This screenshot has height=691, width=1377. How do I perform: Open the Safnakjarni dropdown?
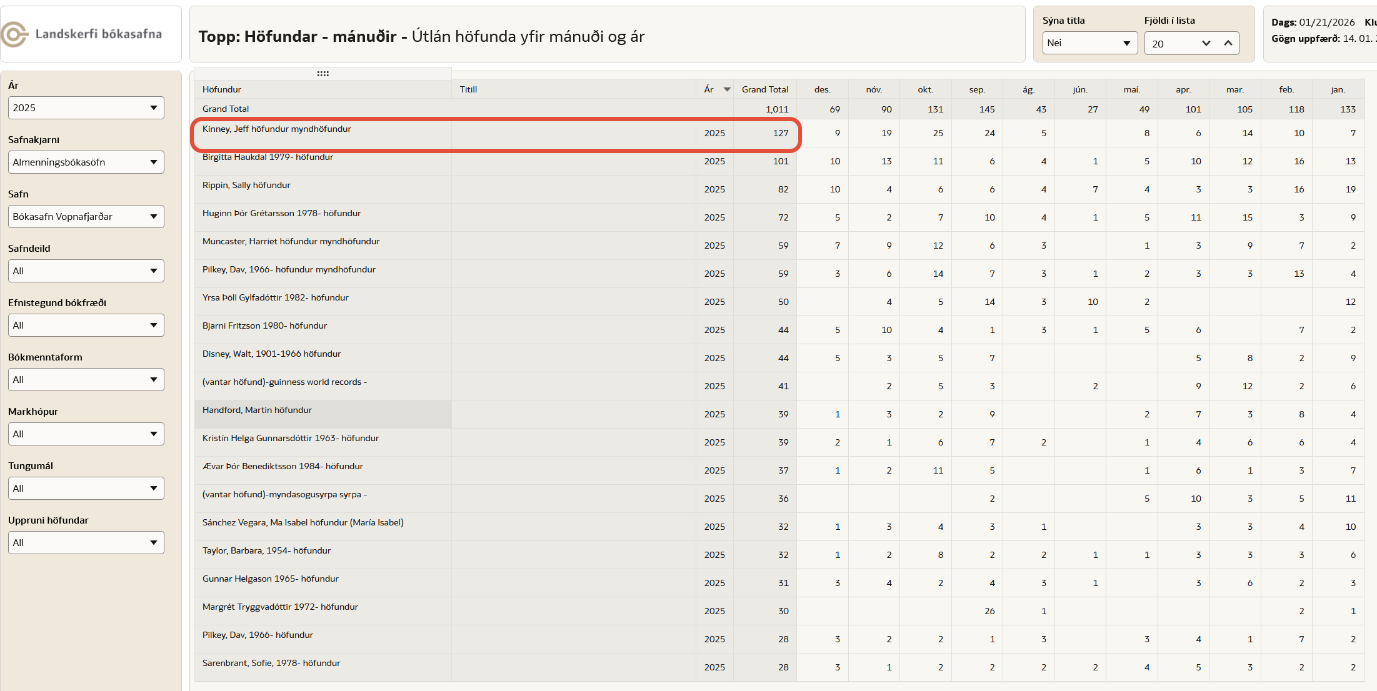pos(86,162)
